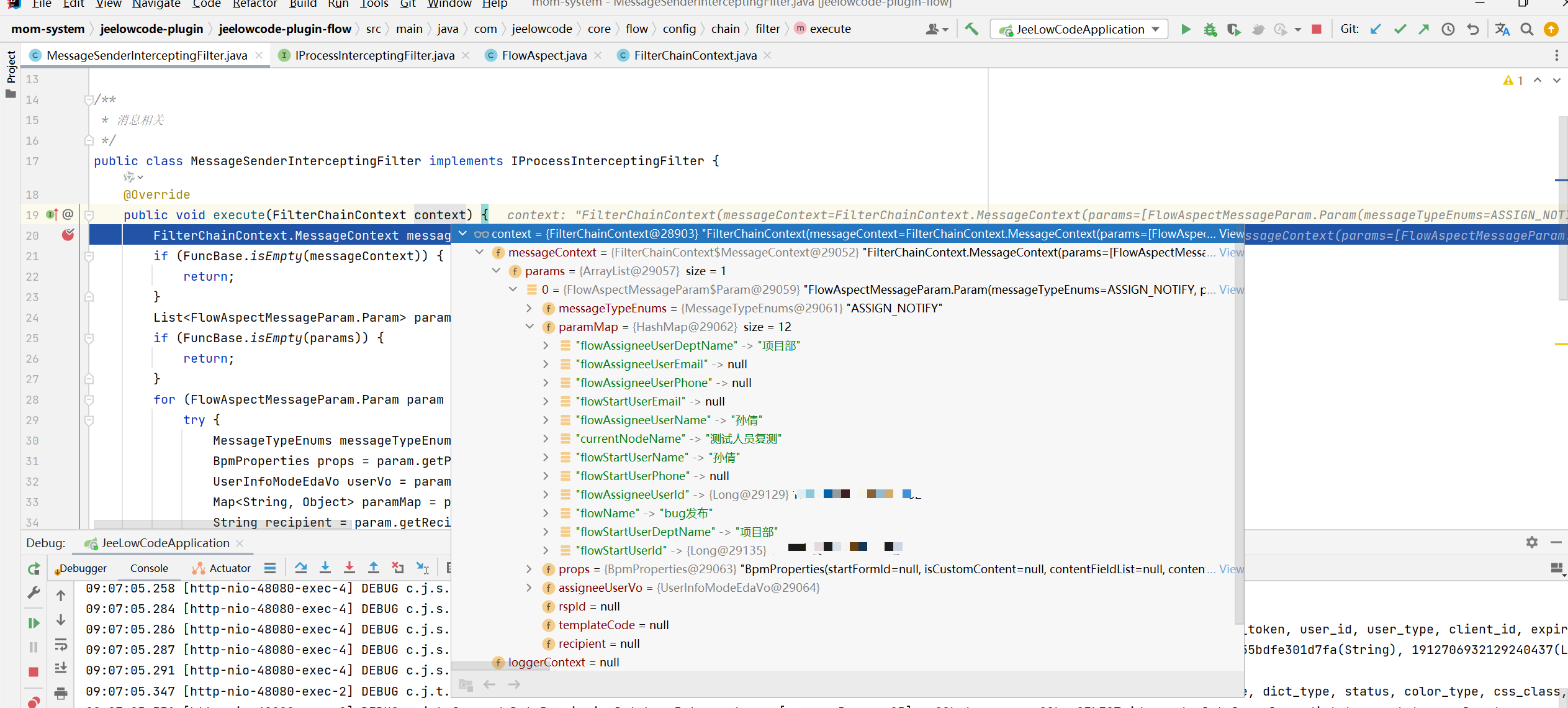Click the Debug bug icon in toolbar
The width and height of the screenshot is (1568, 708).
click(1210, 29)
